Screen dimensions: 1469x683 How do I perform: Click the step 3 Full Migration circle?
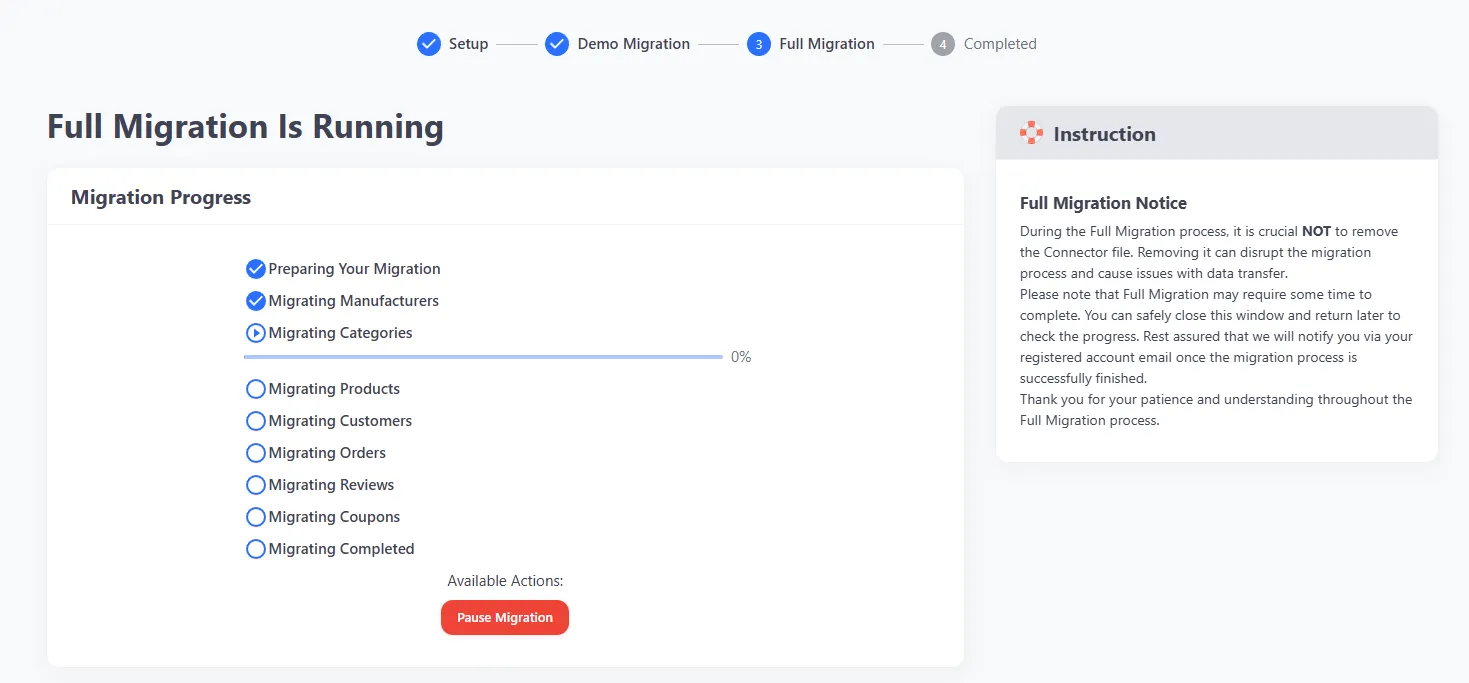coord(759,44)
